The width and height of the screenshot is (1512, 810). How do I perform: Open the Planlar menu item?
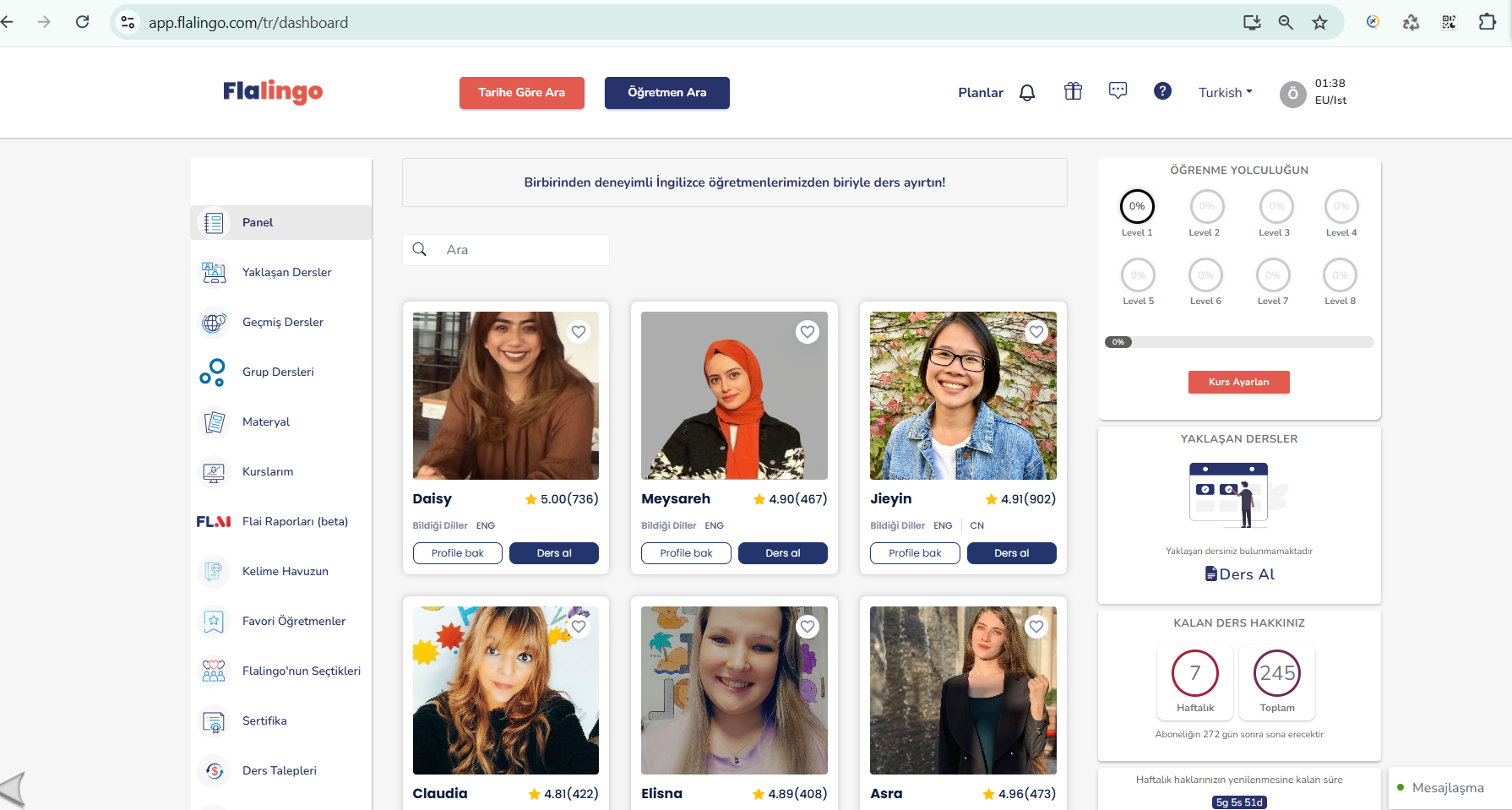[981, 92]
